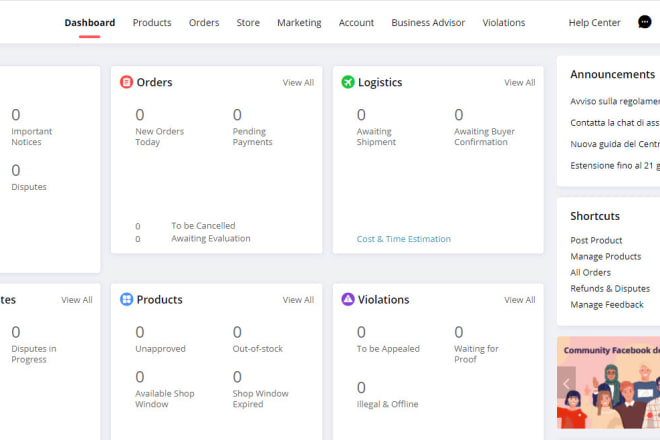Click the Disputes count below Important Notices
Viewport: 660px width, 440px height.
click(x=16, y=170)
